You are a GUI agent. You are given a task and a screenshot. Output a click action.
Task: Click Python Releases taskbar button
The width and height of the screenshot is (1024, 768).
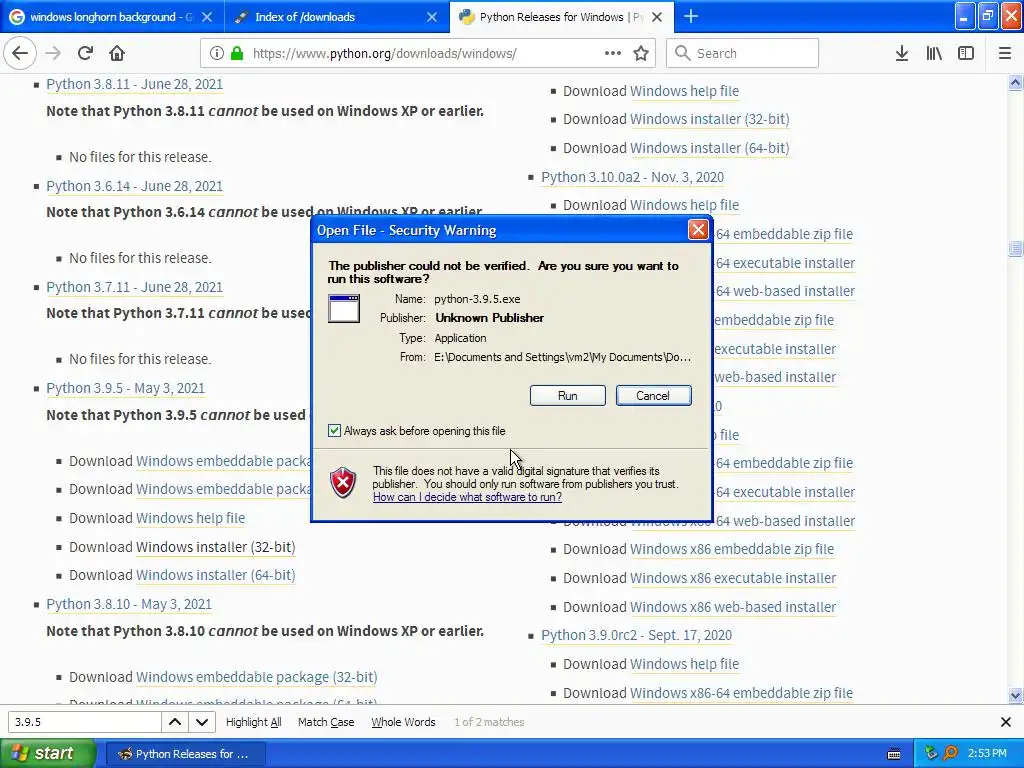click(185, 754)
